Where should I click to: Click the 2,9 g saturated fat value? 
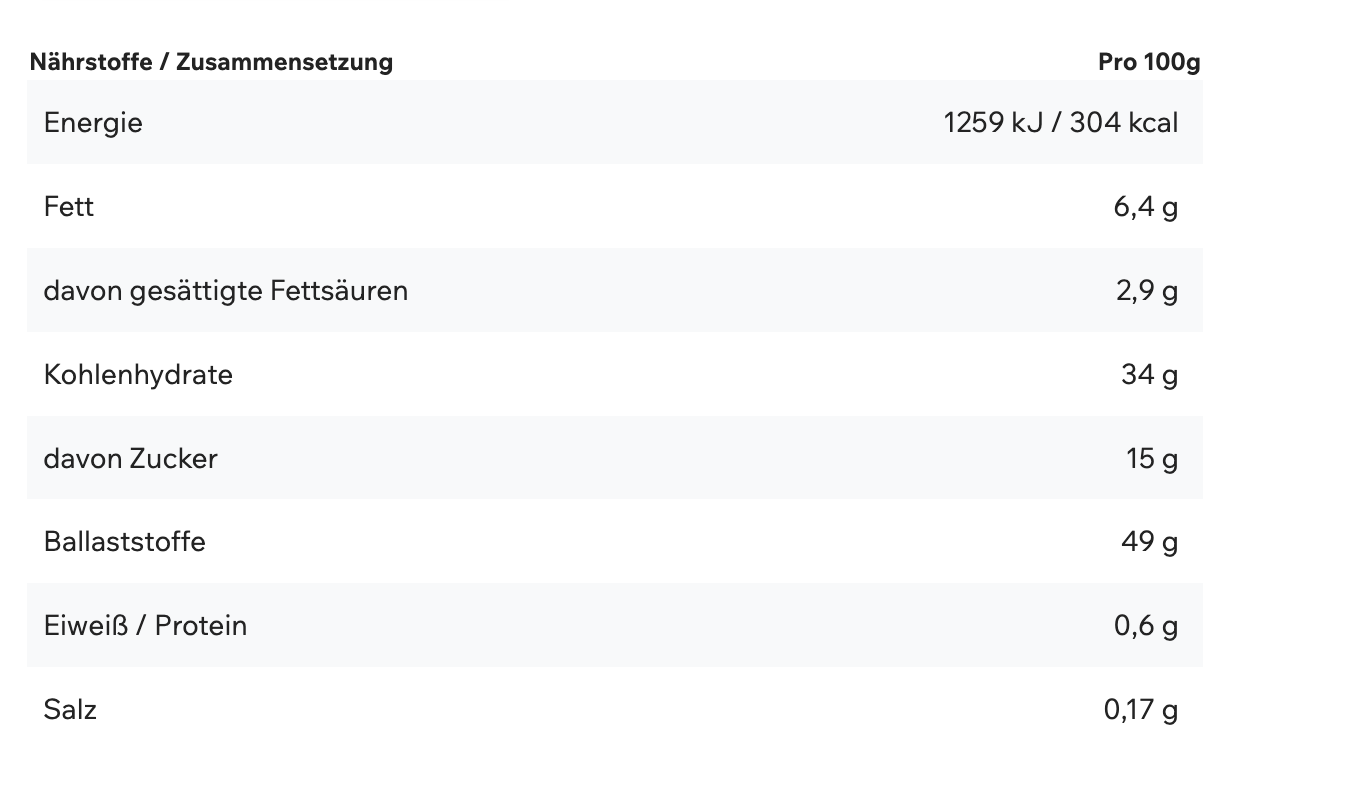pyautogui.click(x=1147, y=291)
